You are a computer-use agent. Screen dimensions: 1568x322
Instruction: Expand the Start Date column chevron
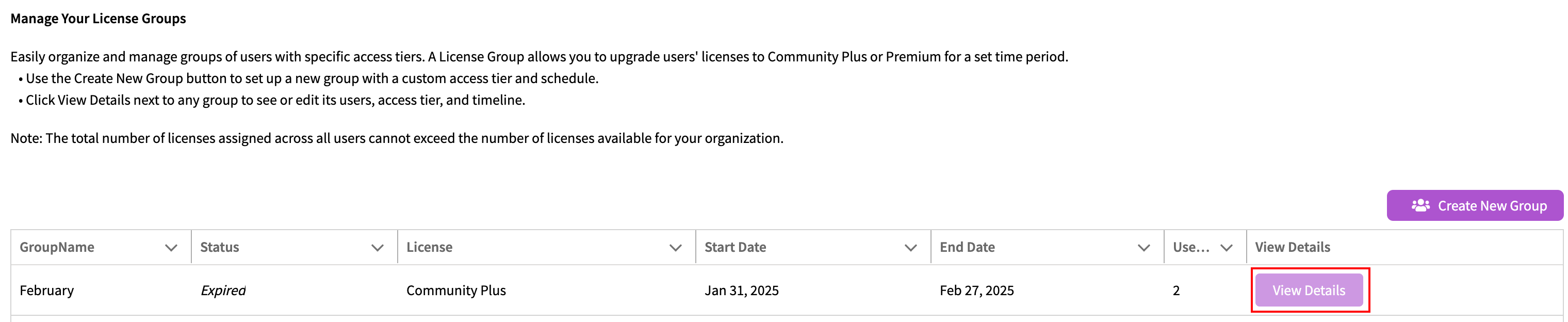click(910, 248)
